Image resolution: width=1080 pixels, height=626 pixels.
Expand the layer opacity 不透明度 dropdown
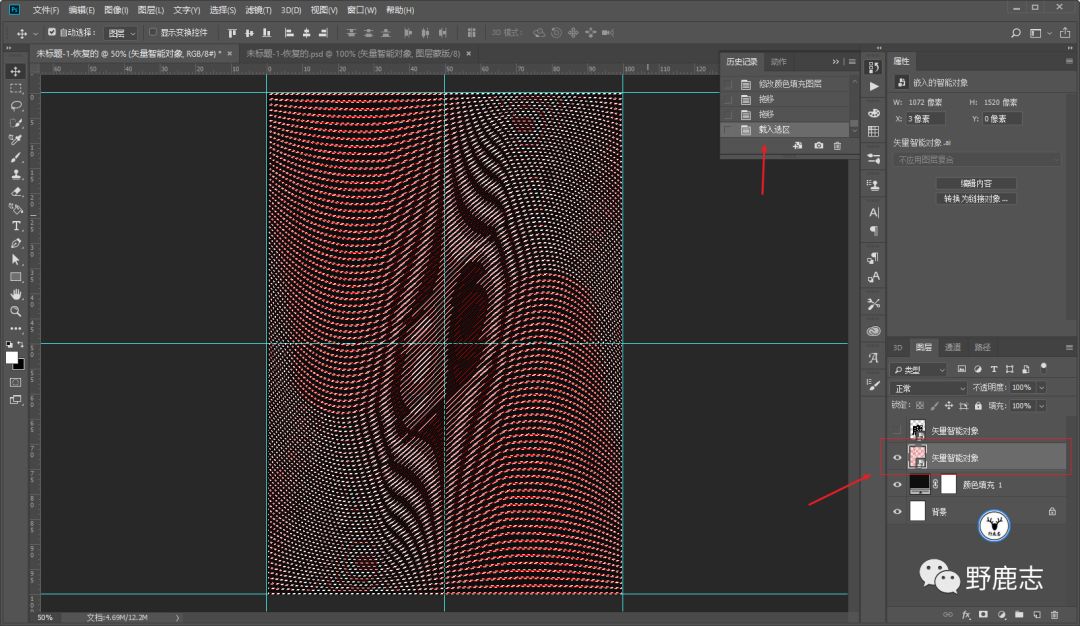click(x=1041, y=388)
